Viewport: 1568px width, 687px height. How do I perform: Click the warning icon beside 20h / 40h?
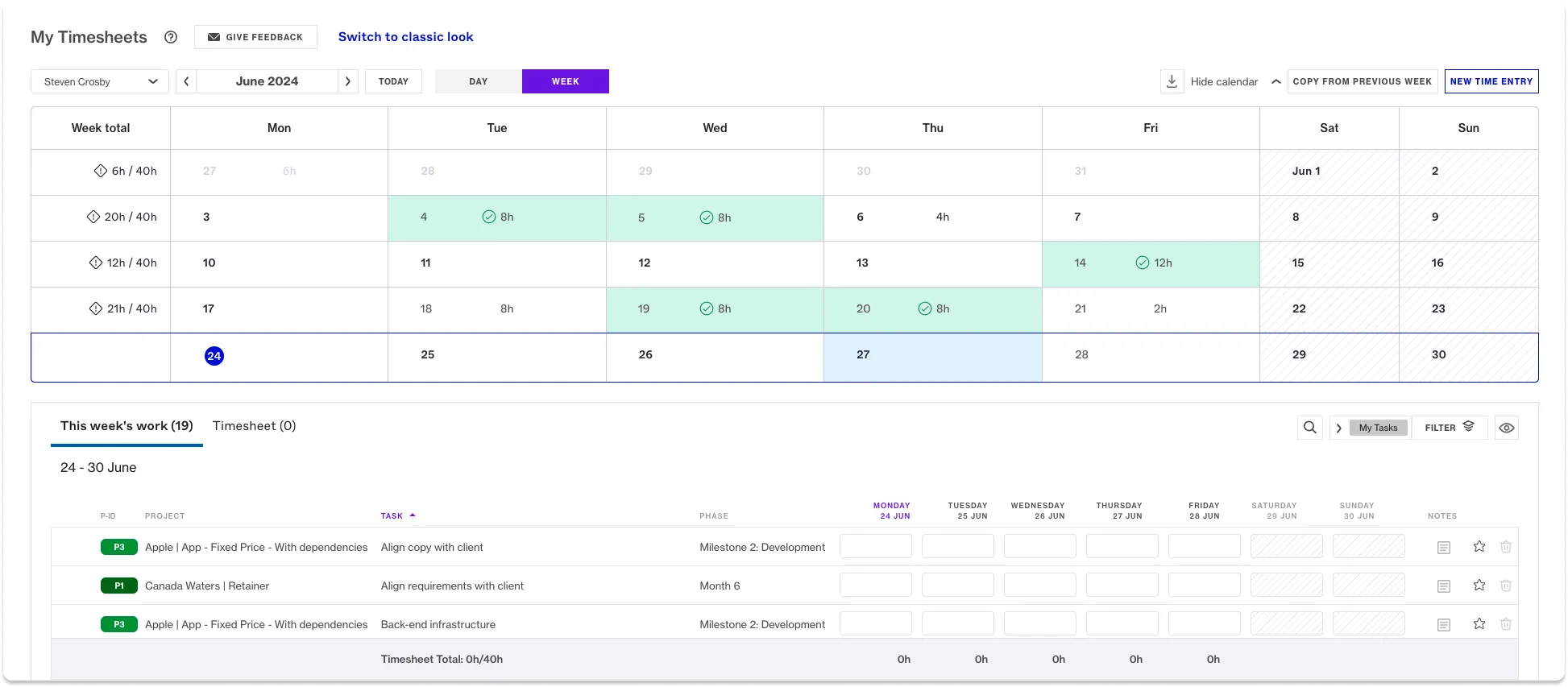(93, 217)
